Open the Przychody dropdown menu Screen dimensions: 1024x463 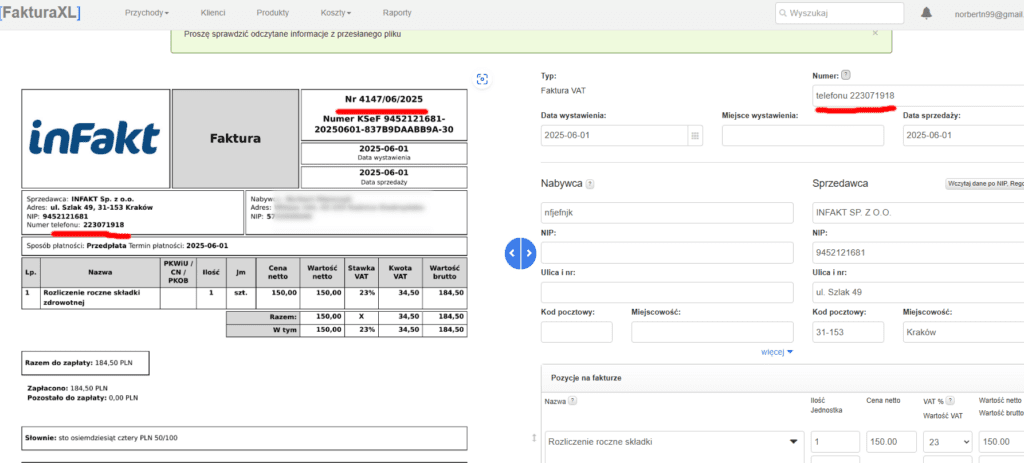coord(146,13)
